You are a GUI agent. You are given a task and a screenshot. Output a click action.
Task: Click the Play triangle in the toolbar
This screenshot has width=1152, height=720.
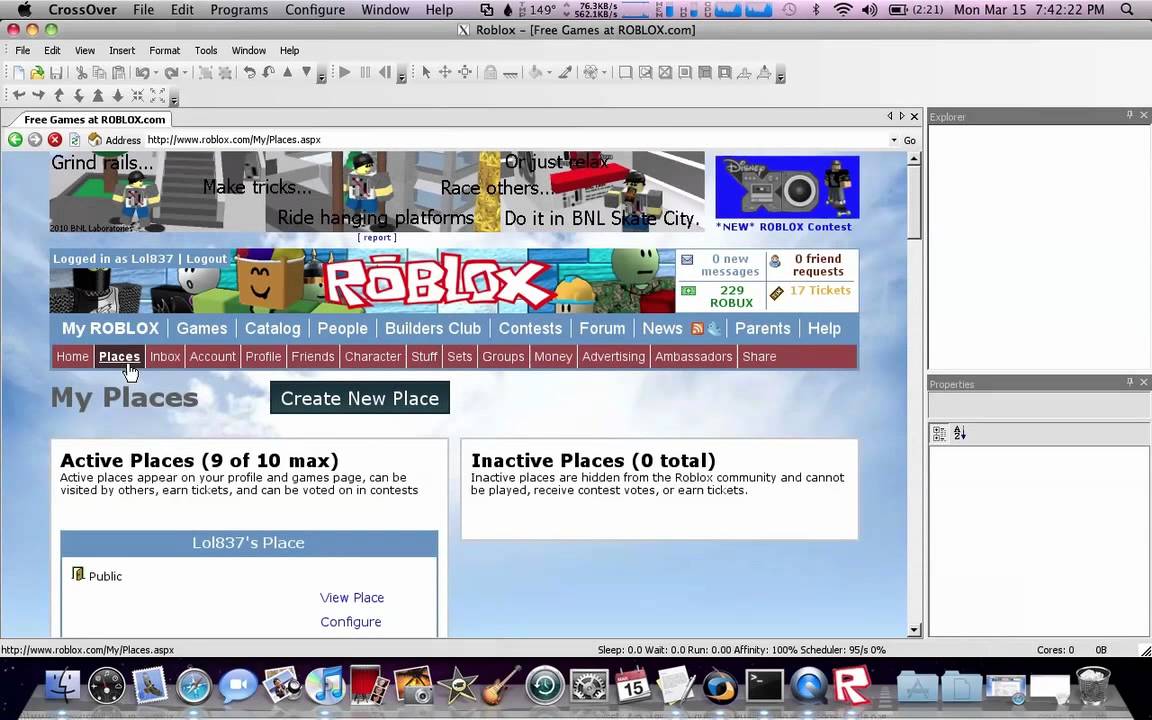[345, 73]
